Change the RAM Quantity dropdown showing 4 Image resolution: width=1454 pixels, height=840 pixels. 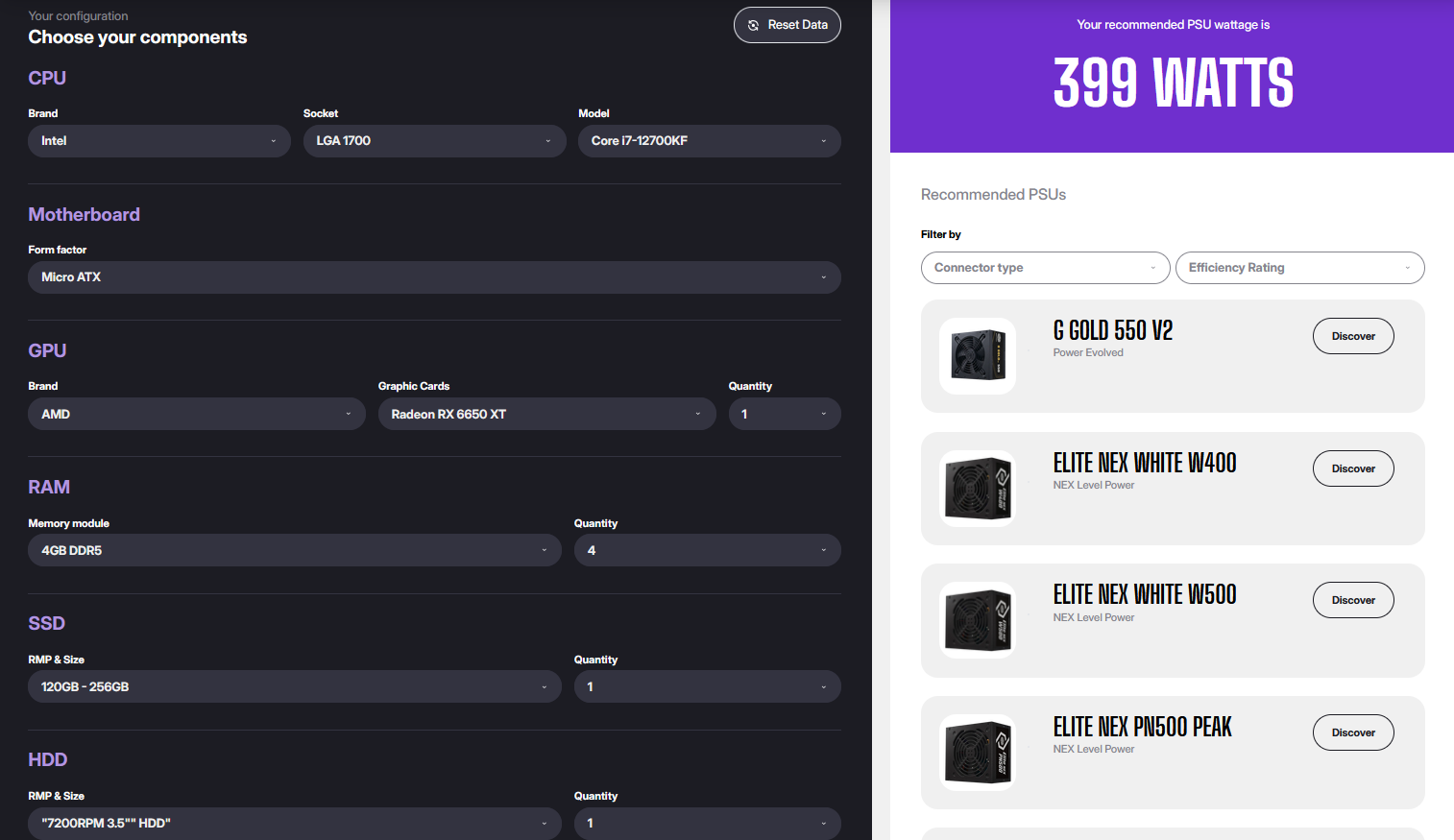pos(708,550)
